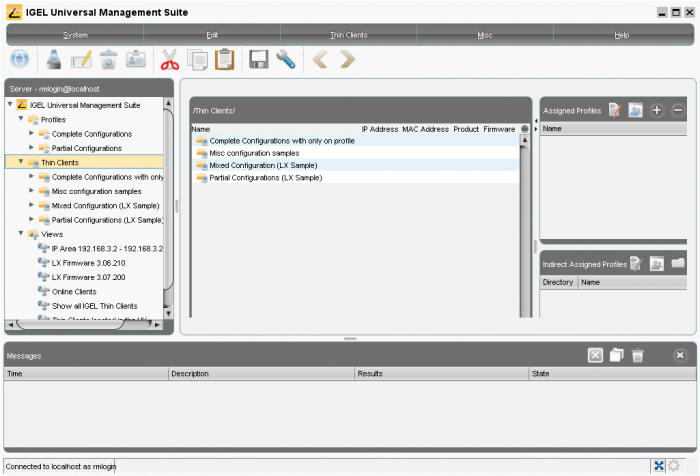700x476 pixels.
Task: Open the Misc menu
Action: (x=485, y=35)
